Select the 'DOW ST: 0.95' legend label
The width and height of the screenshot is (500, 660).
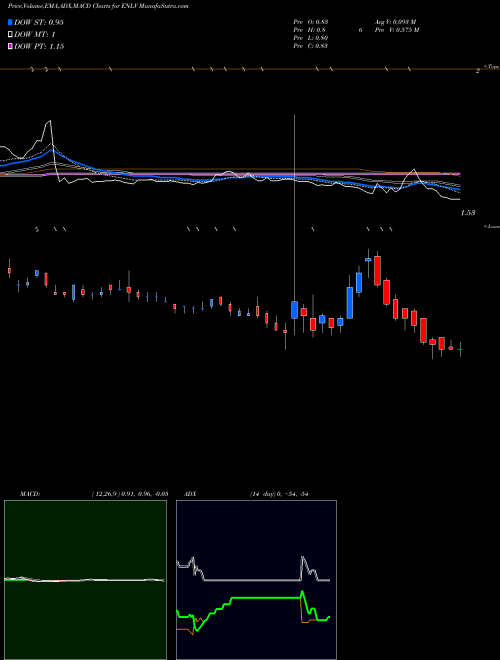39,22
